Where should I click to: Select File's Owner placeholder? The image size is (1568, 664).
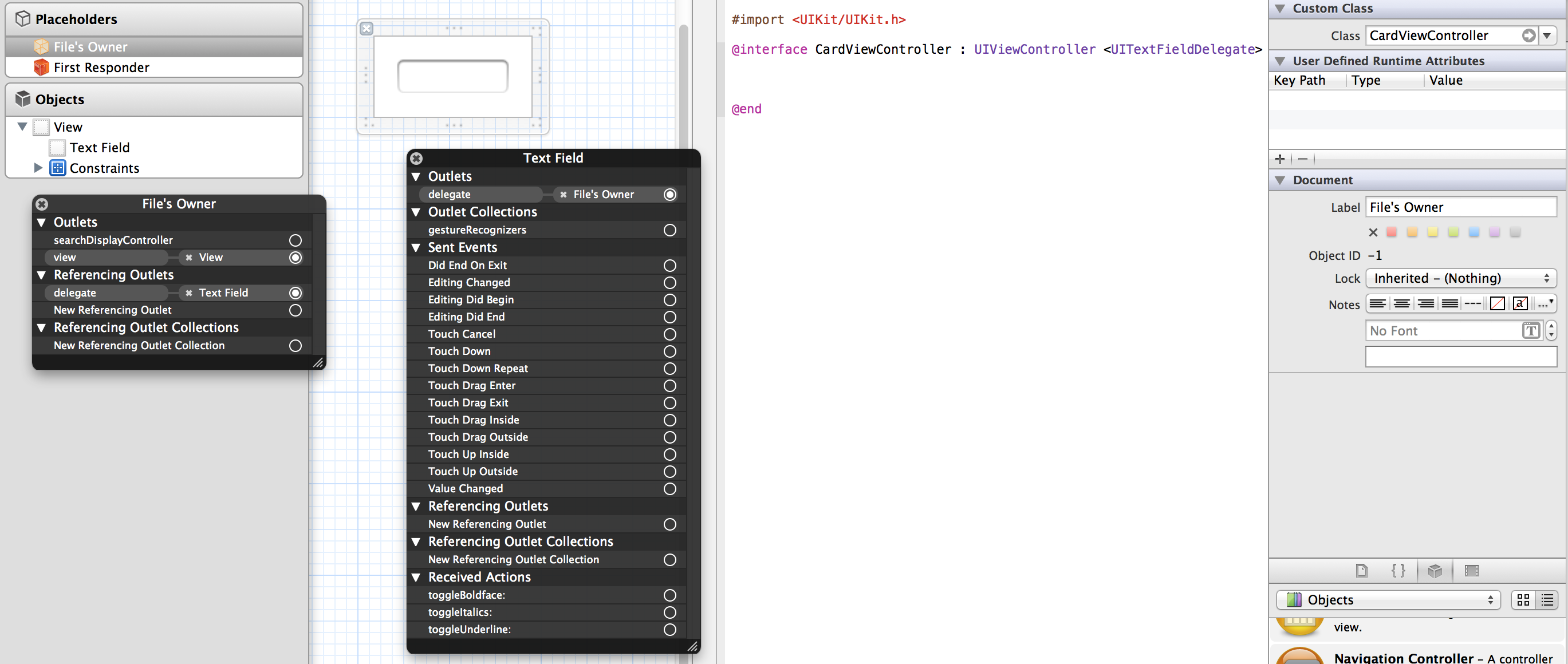(90, 47)
